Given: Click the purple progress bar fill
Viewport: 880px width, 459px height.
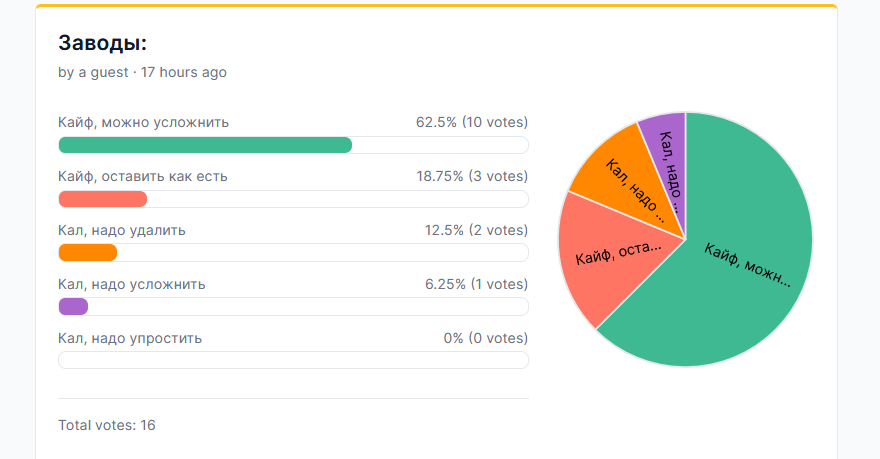Looking at the screenshot, I should (x=74, y=307).
